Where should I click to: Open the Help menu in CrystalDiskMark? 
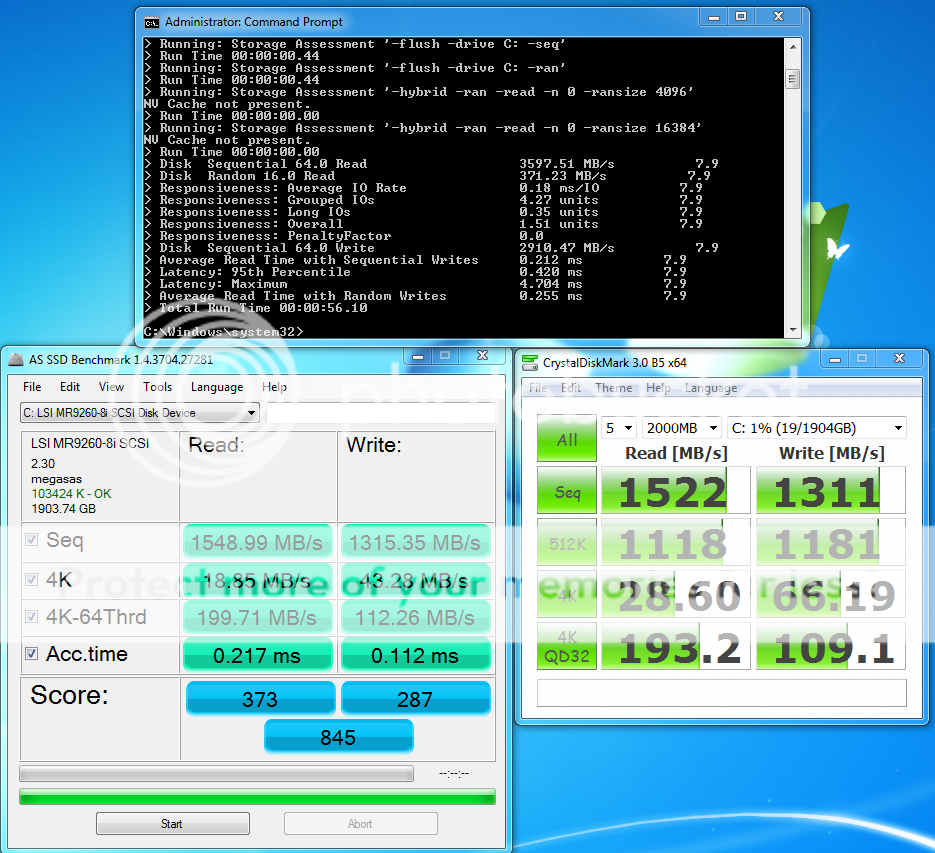pyautogui.click(x=658, y=388)
